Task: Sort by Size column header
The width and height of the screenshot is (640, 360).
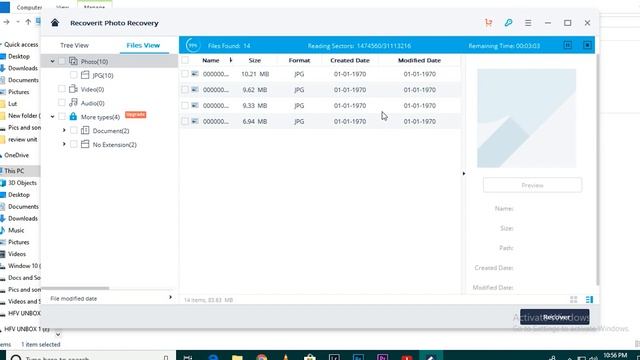Action: 255,60
